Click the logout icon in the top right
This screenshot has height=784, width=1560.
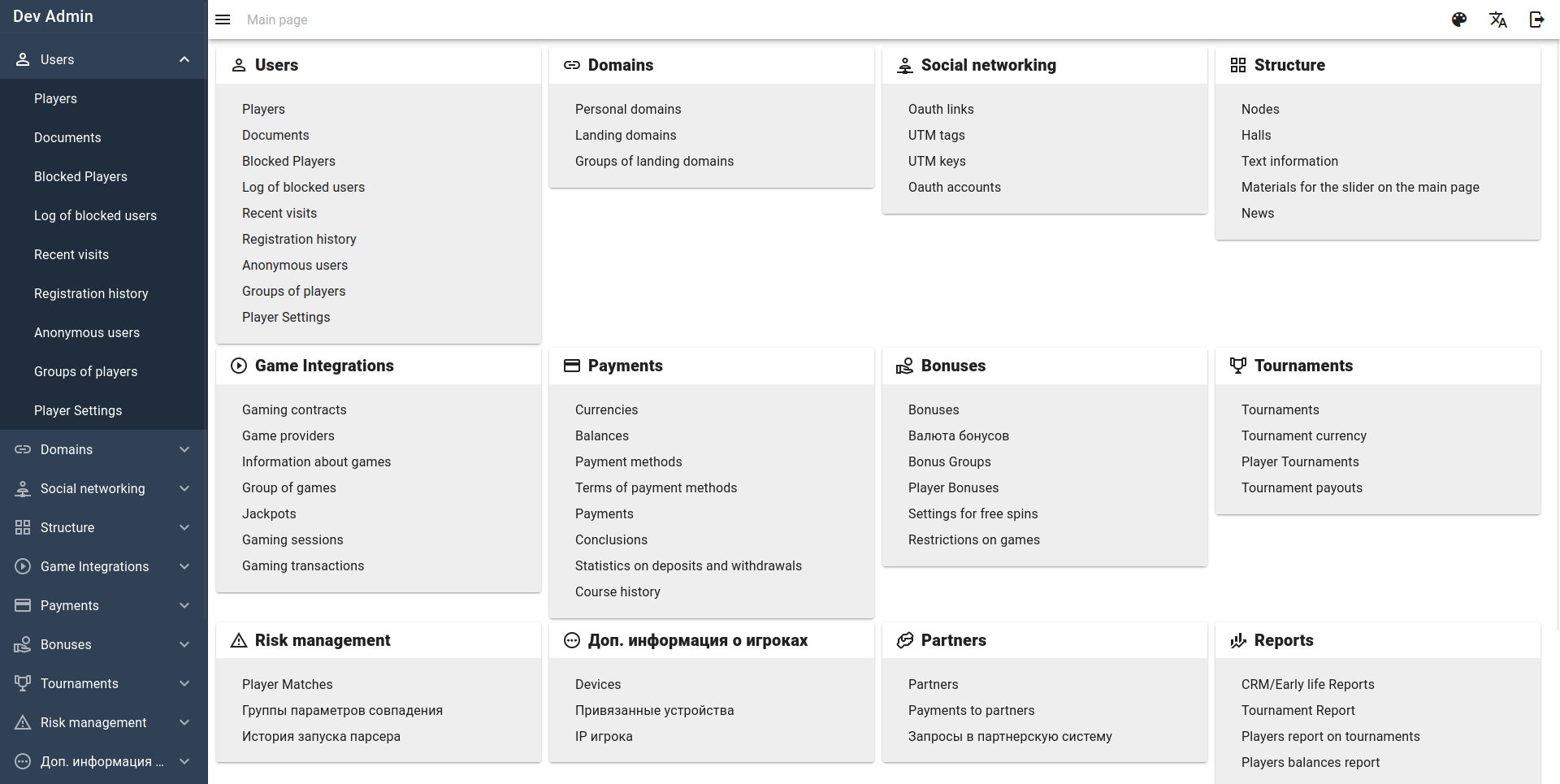(1536, 19)
